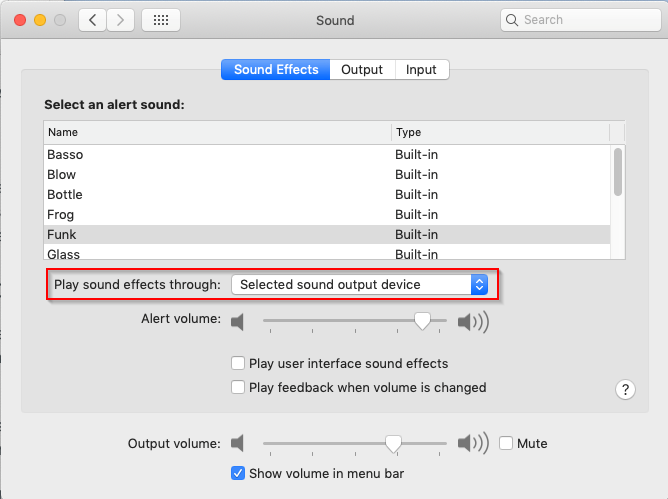
Task: Click the Alert volume slider track
Action: pos(354,320)
